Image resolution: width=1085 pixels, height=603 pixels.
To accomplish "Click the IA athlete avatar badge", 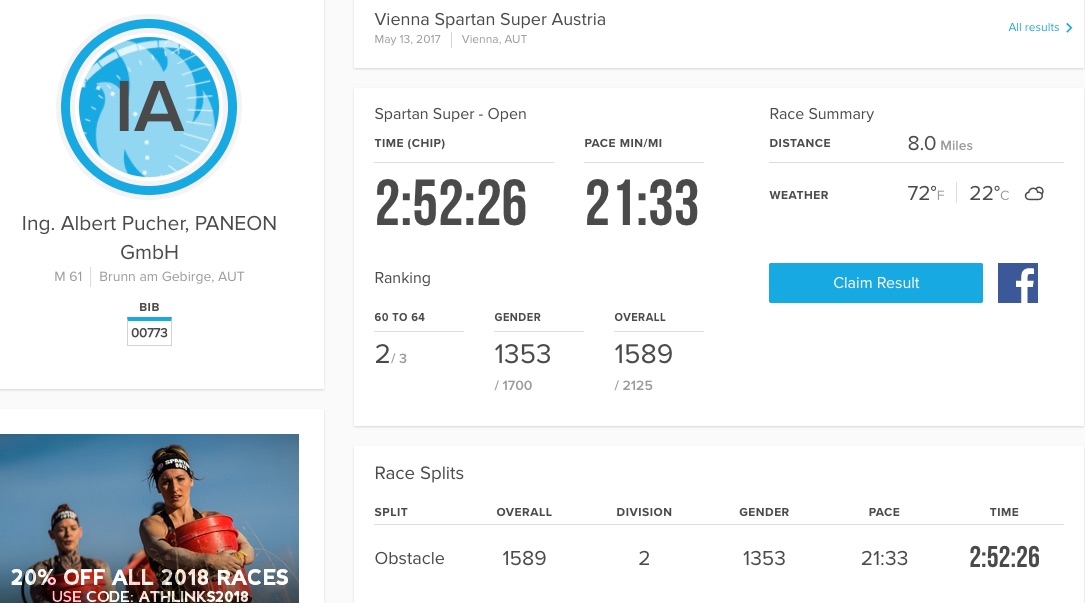I will (149, 107).
